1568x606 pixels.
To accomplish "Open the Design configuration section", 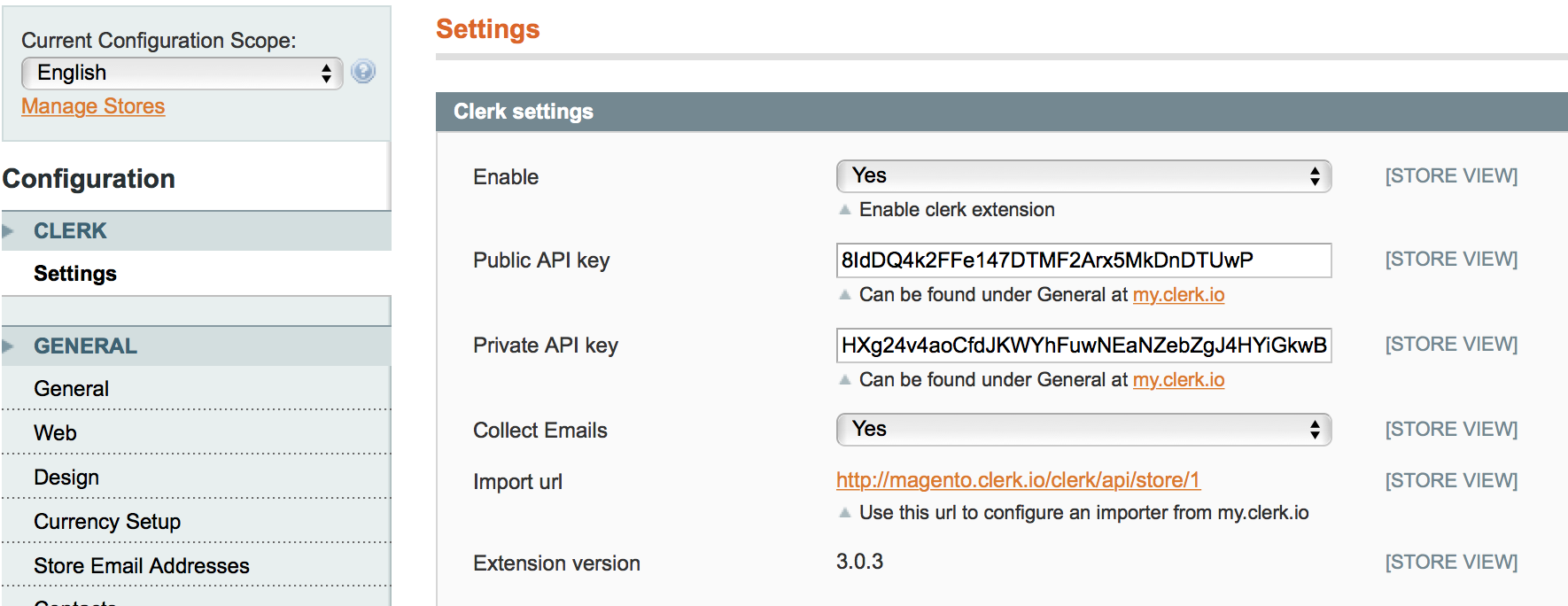I will click(66, 477).
